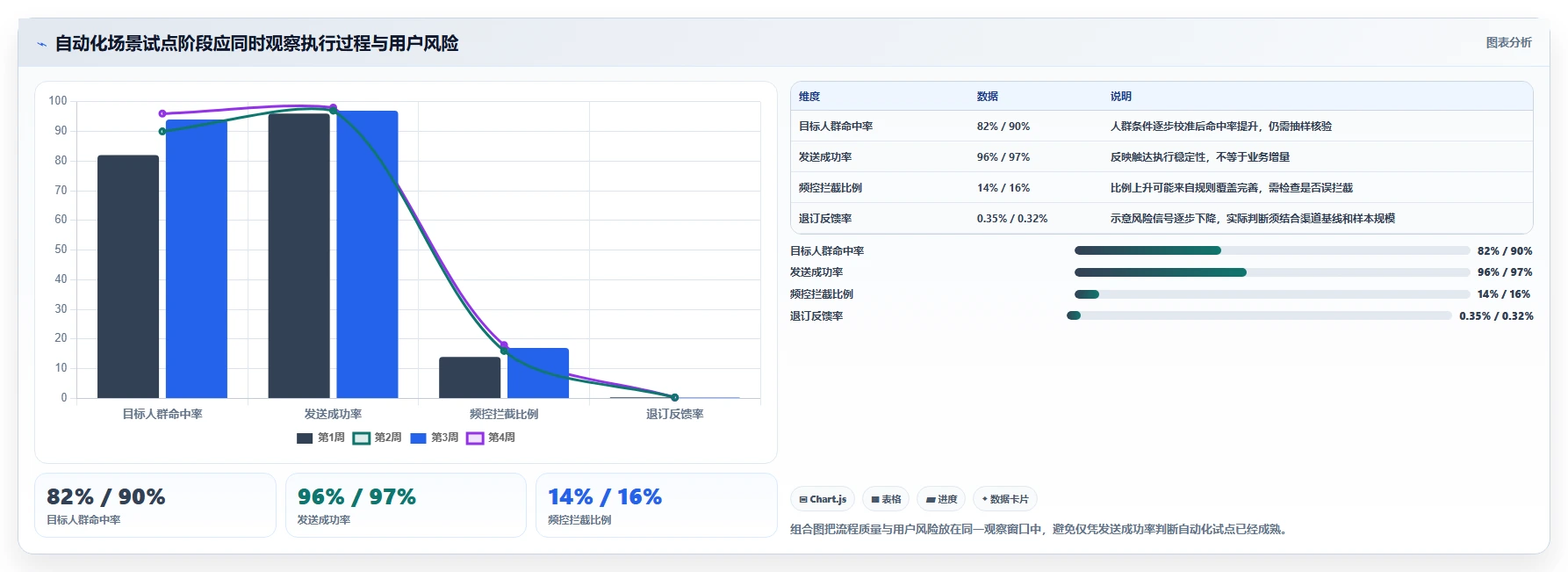Click the 目标人群命中率 table row label

(836, 127)
